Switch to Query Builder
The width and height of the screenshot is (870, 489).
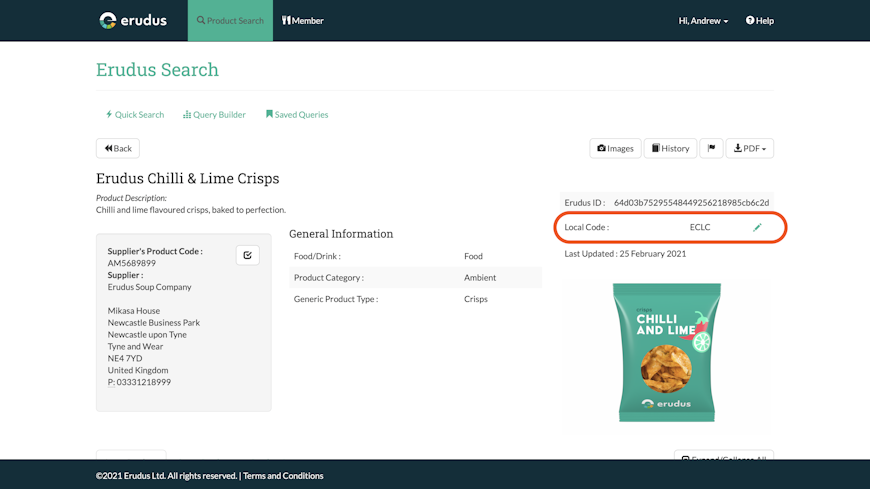pyautogui.click(x=214, y=114)
